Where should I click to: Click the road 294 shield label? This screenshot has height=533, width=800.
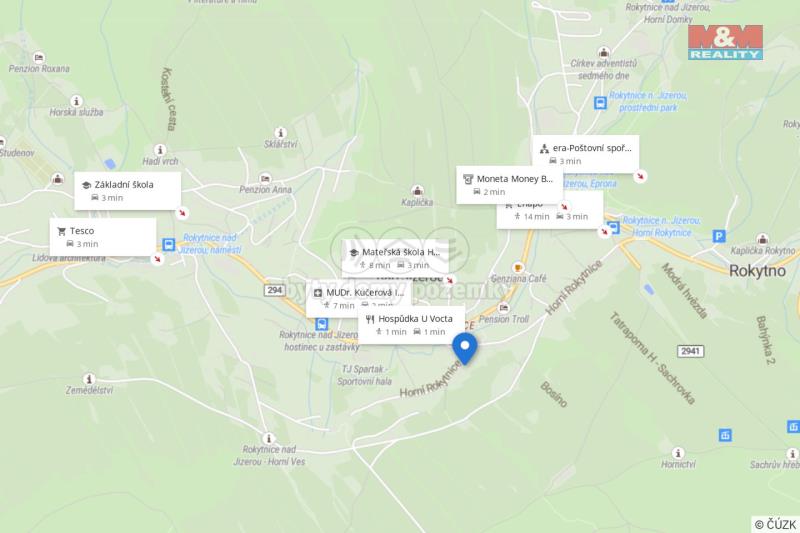click(x=274, y=290)
